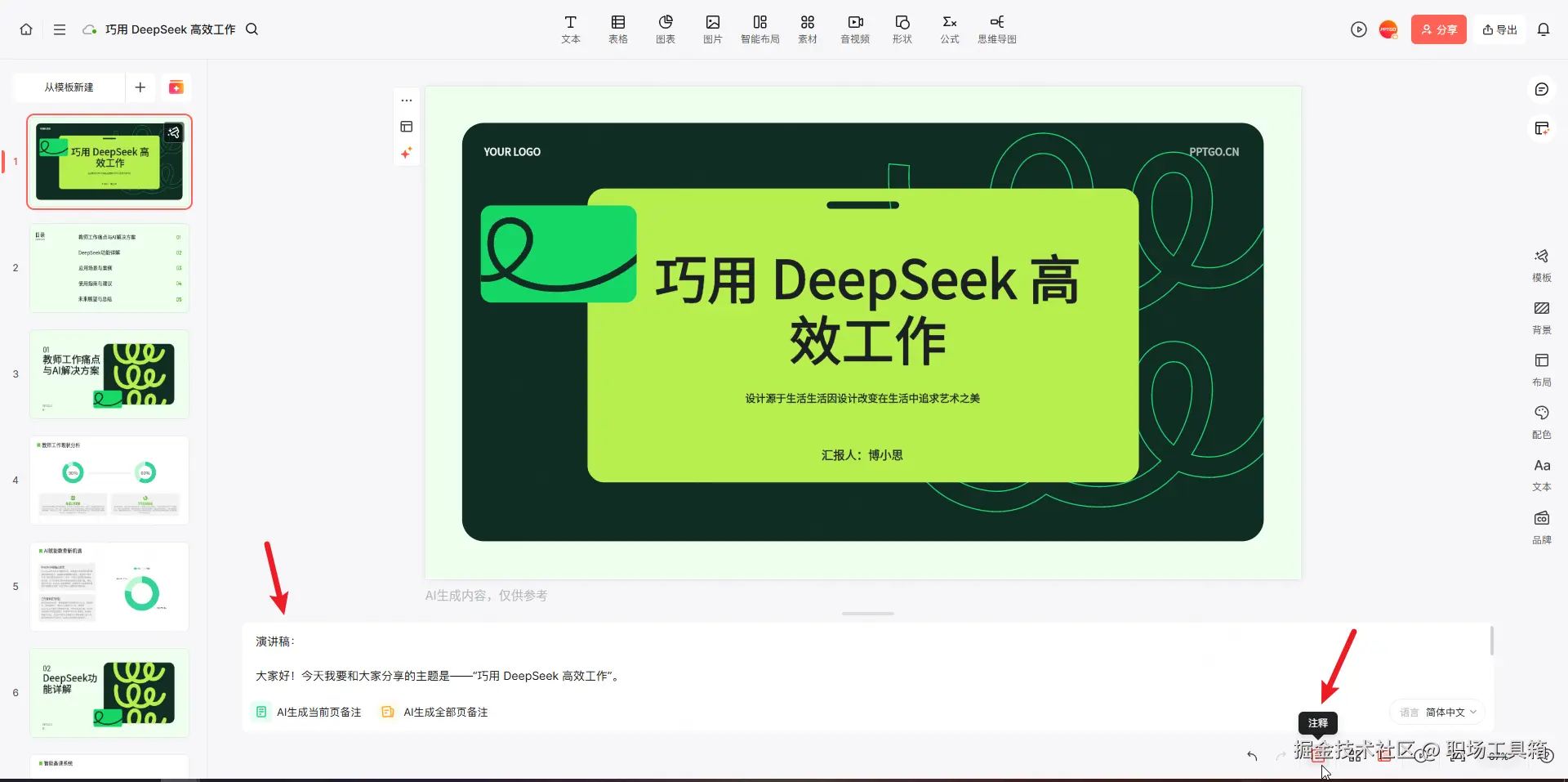The height and width of the screenshot is (782, 1568).
Task: Open the user avatar menu
Action: click(x=1388, y=29)
